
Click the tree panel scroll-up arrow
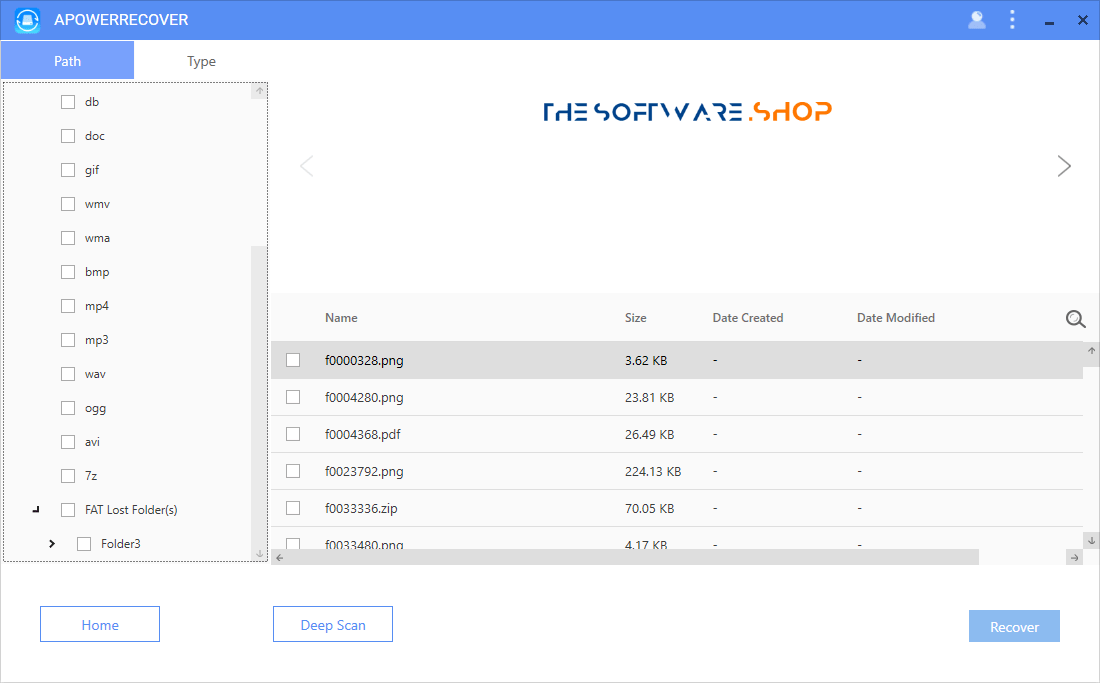click(x=260, y=91)
